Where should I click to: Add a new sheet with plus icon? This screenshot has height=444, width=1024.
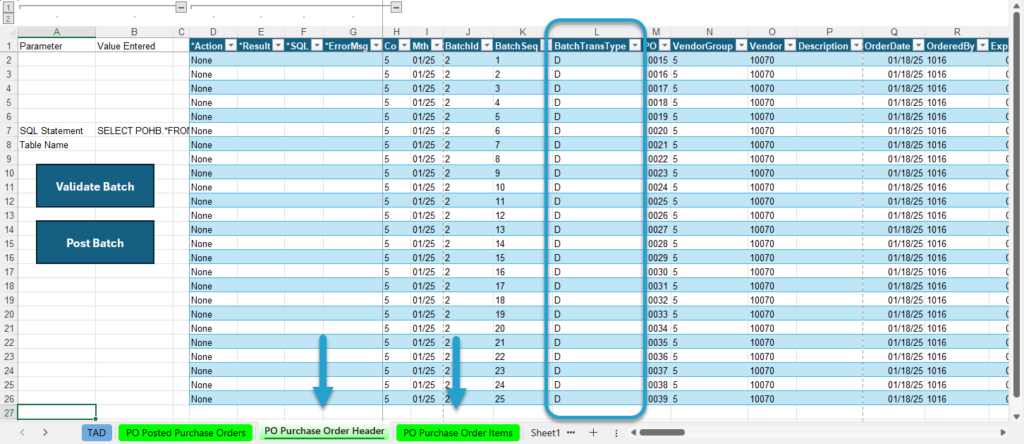pyautogui.click(x=593, y=432)
